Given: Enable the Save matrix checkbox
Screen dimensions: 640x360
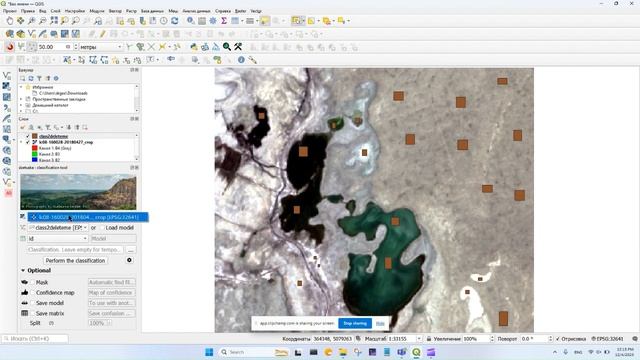Looking at the screenshot, I should pos(33,313).
